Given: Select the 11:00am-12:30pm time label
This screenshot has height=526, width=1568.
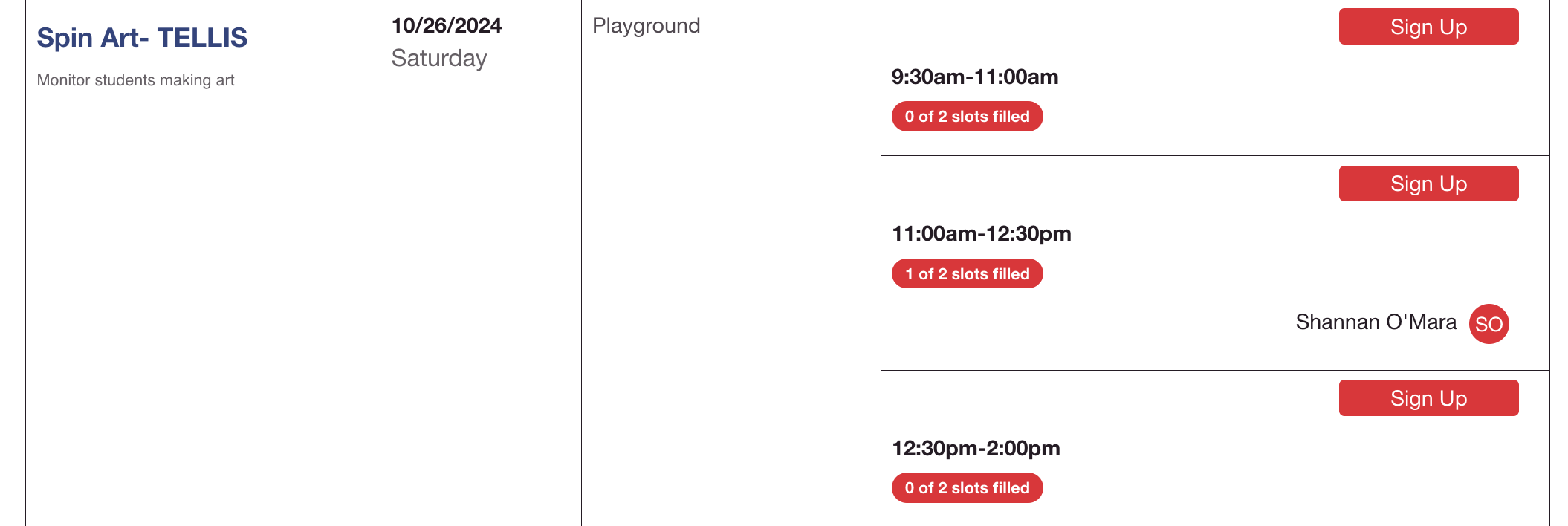Looking at the screenshot, I should pyautogui.click(x=981, y=234).
